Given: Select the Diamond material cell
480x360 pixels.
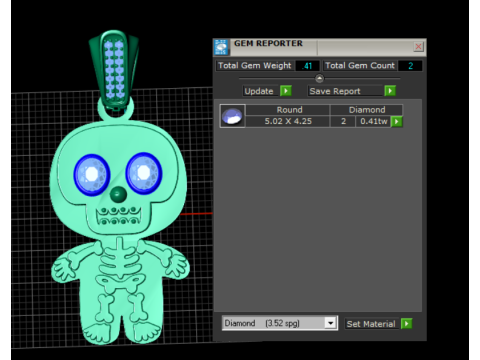Looking at the screenshot, I should 366,110.
